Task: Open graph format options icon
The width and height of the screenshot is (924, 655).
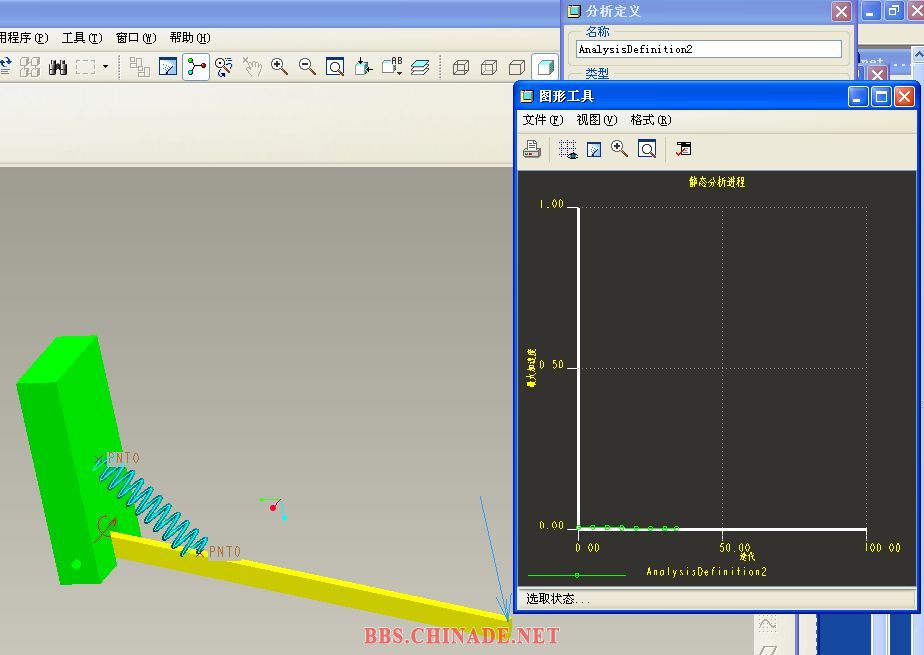Action: [684, 149]
